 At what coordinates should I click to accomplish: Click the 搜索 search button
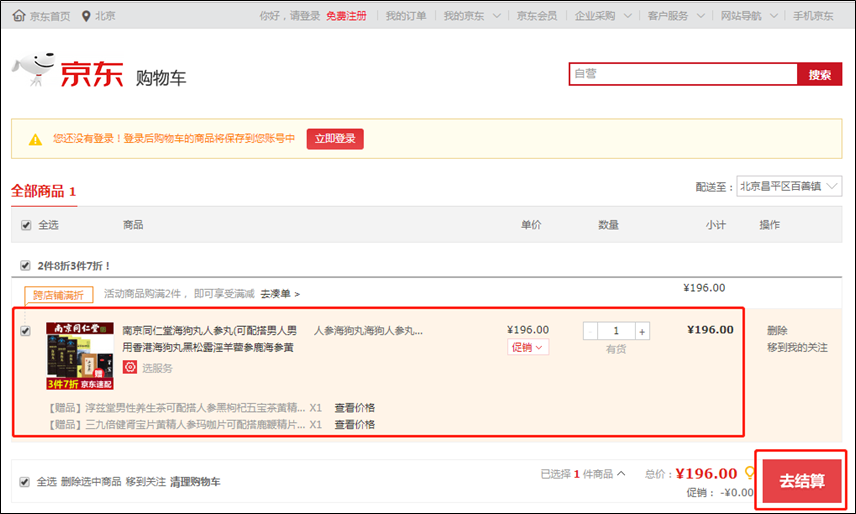[819, 74]
